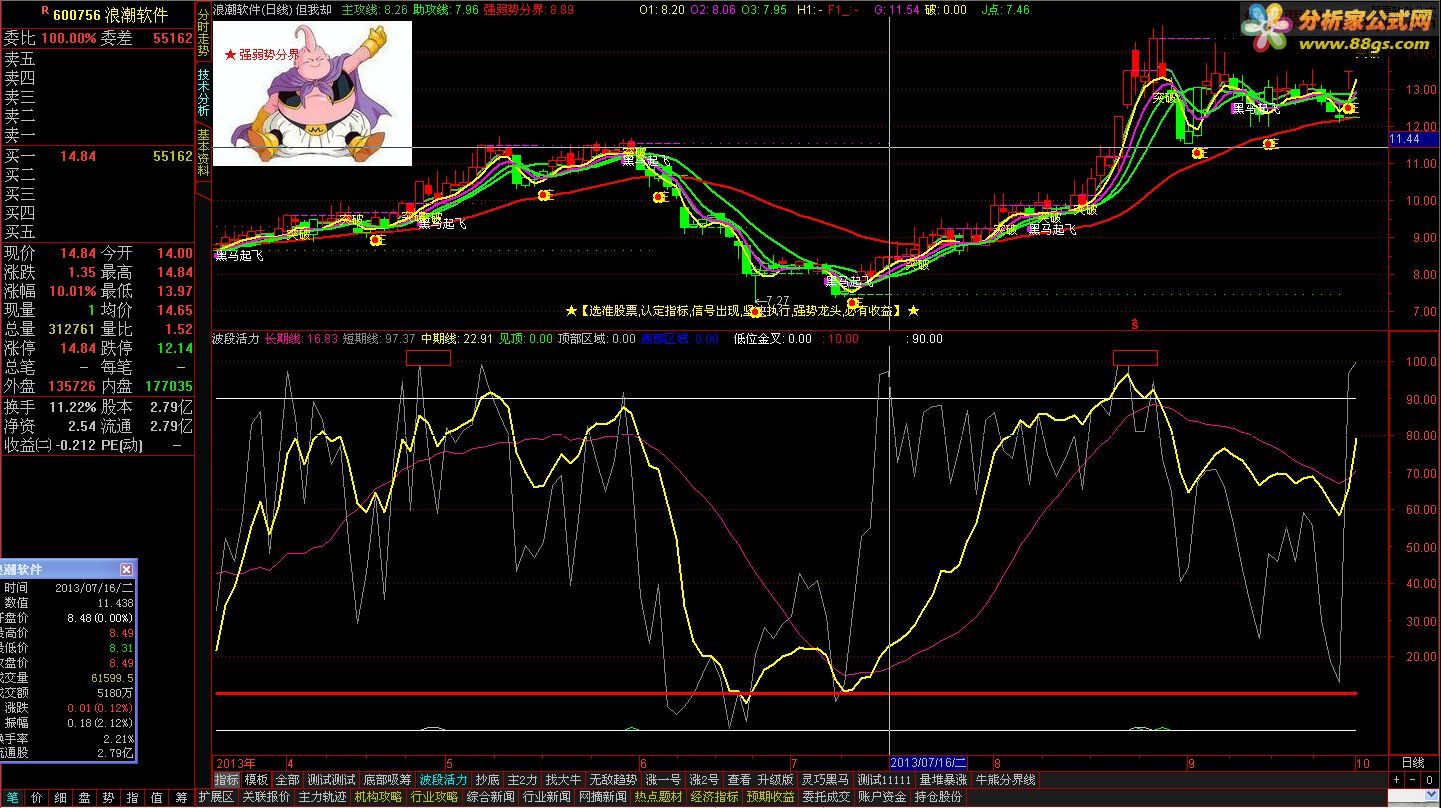1441x808 pixels.
Task: Switch to the 无敌趋势 indicator
Action: tap(613, 780)
